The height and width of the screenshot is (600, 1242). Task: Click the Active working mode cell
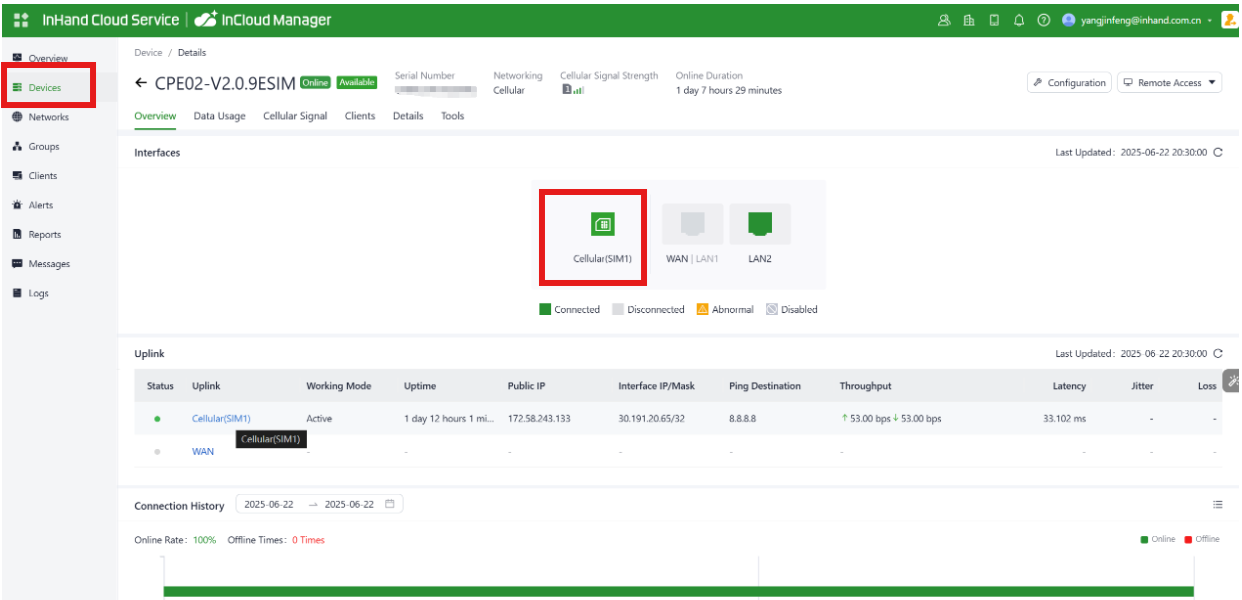[319, 419]
